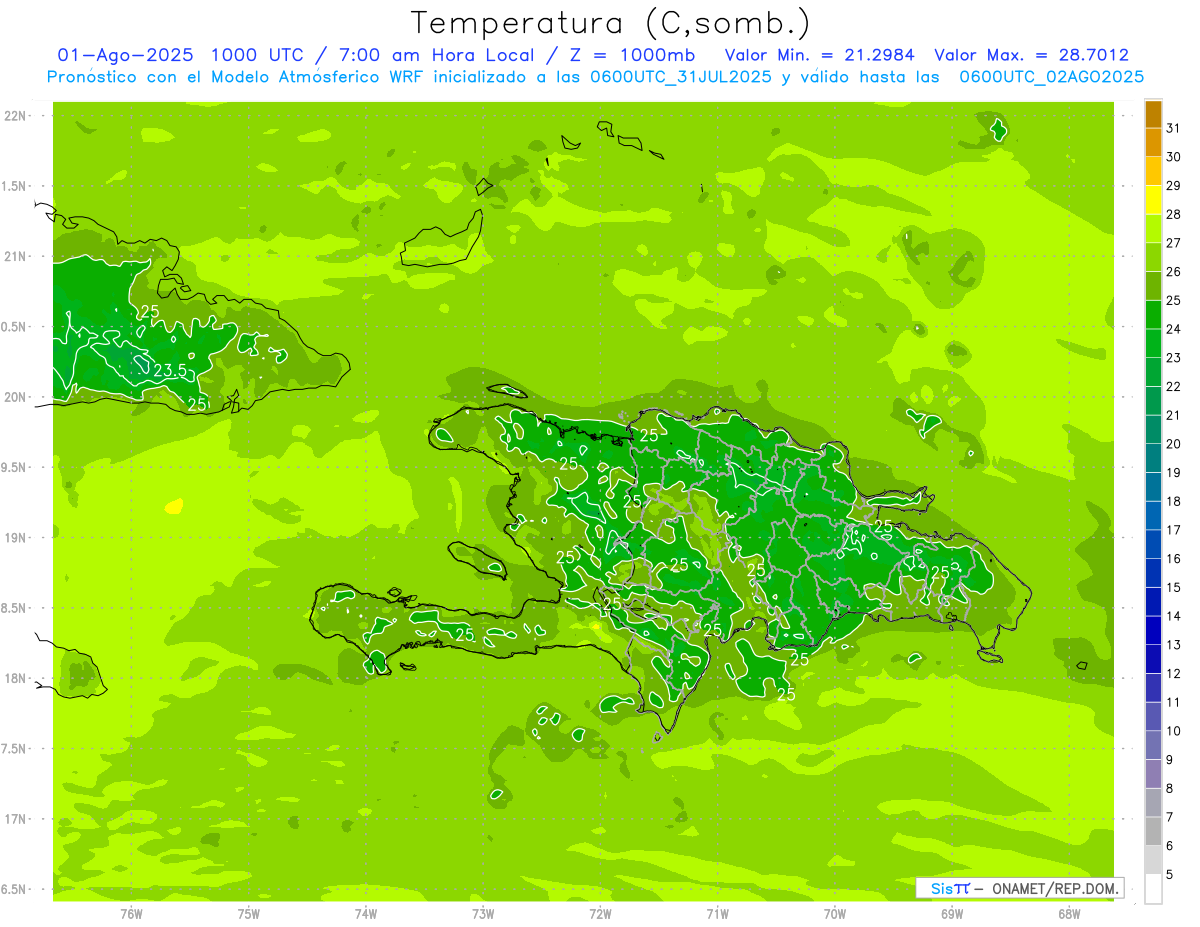The image size is (1200, 927).
Task: Click the '21N' latitude label
Action: pyautogui.click(x=14, y=257)
